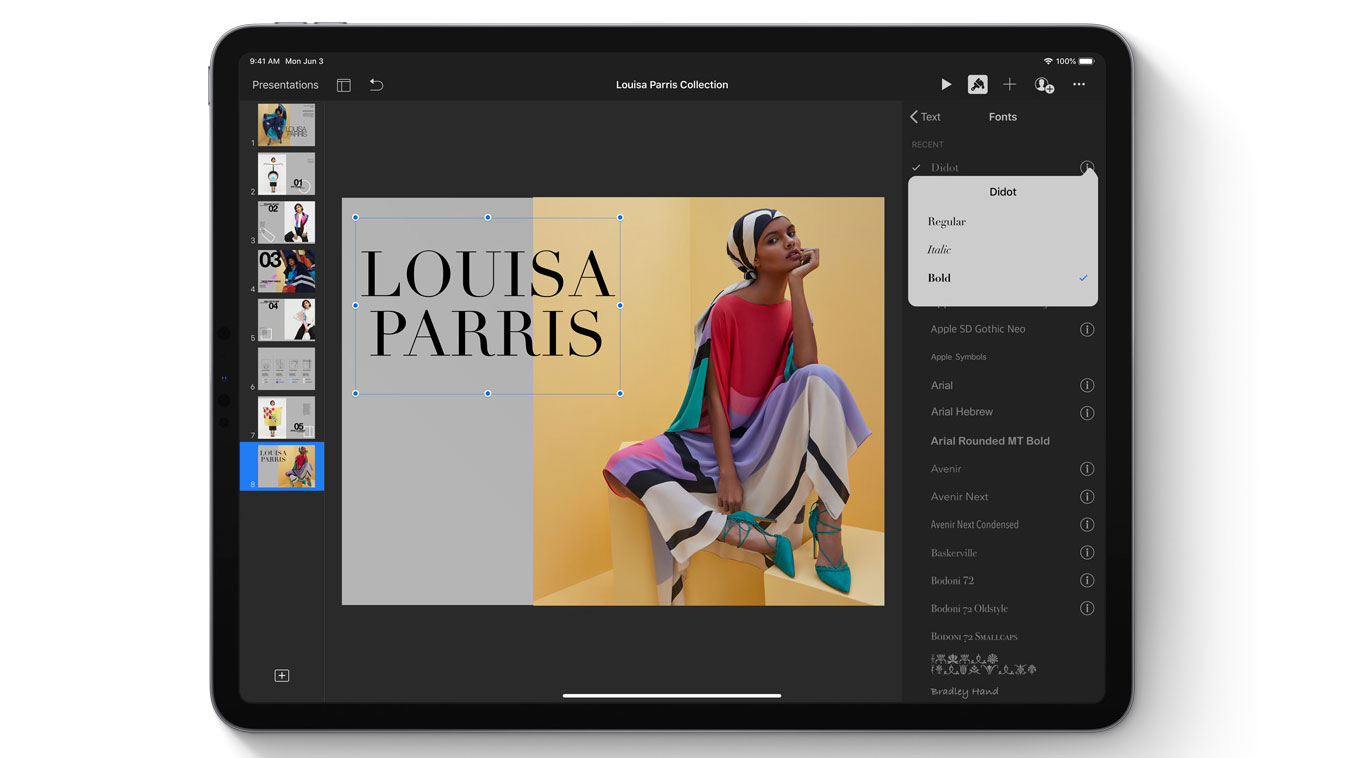
Task: Open slide 2 thumbnail
Action: pyautogui.click(x=286, y=174)
